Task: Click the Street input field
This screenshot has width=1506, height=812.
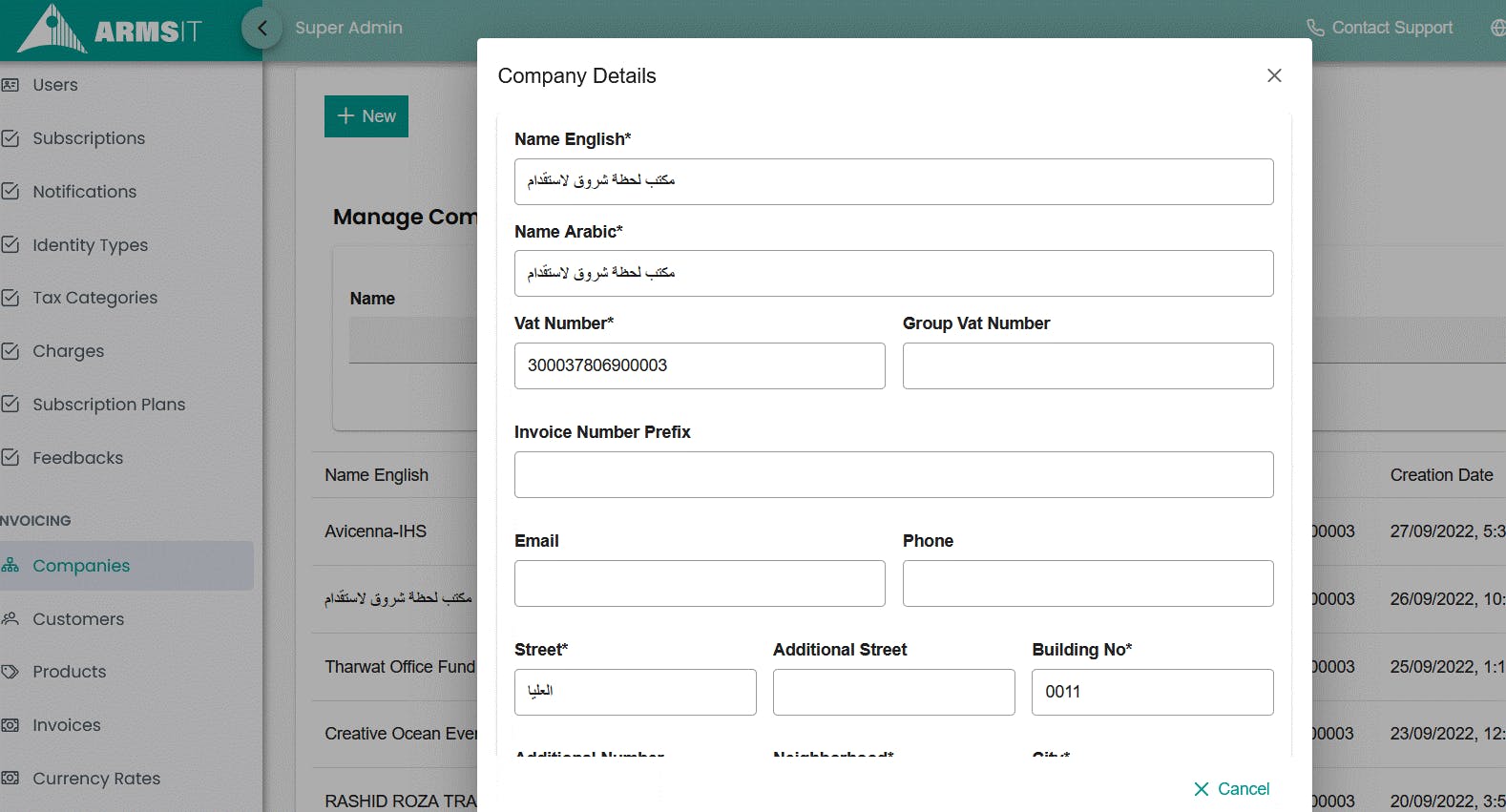Action: coord(635,692)
